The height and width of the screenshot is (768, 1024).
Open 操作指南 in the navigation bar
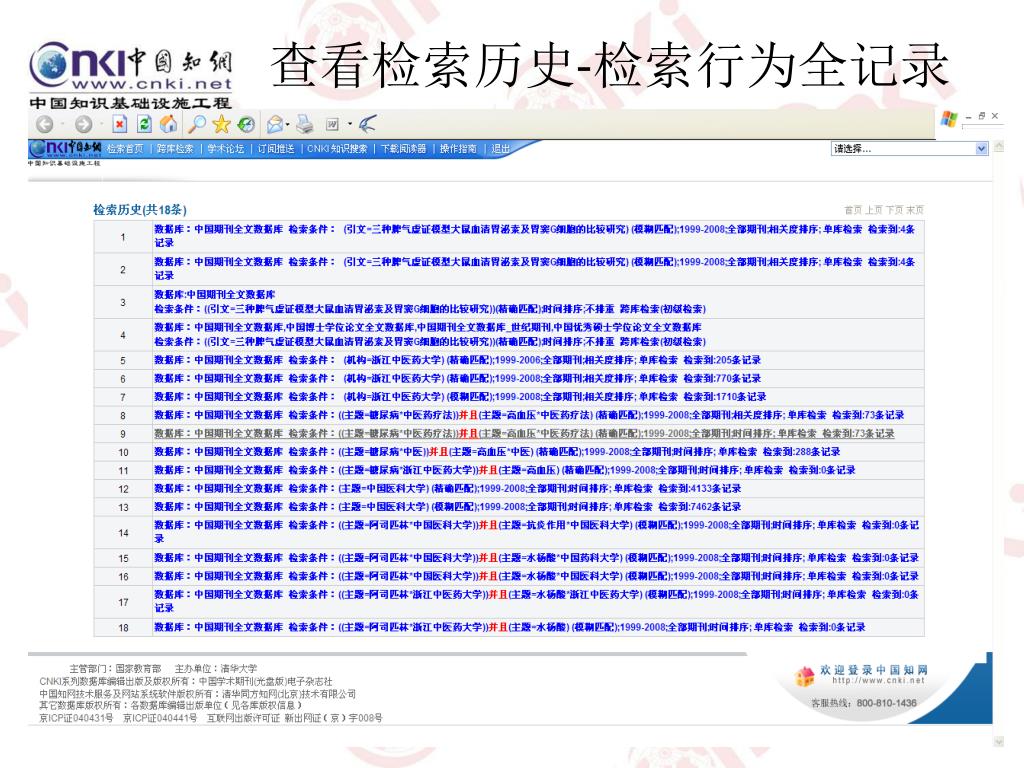click(x=458, y=149)
